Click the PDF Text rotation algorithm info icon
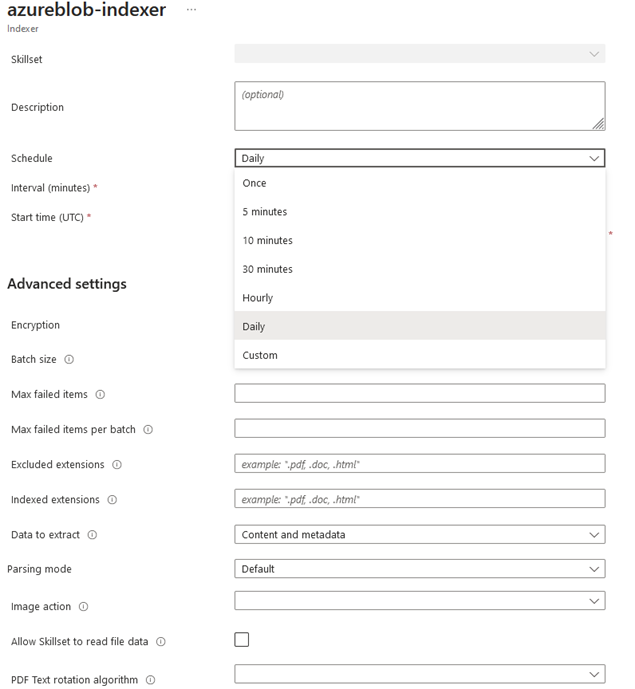 pyautogui.click(x=150, y=680)
